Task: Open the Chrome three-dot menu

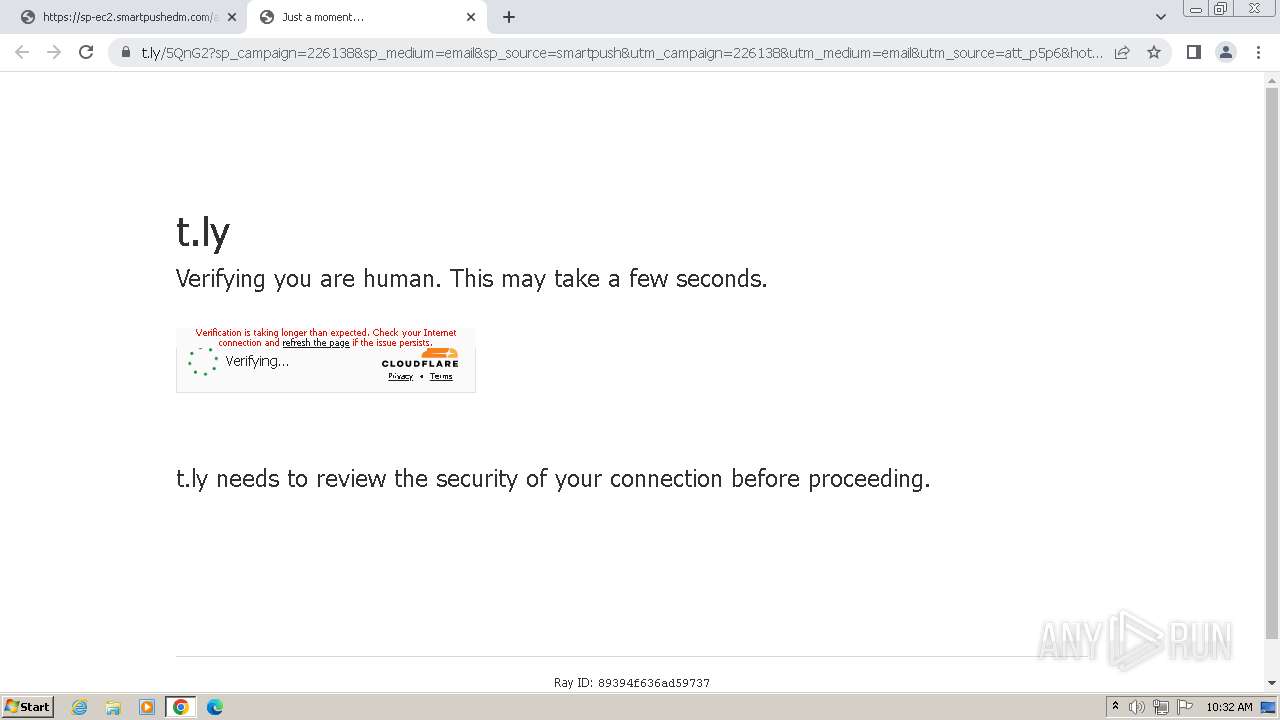Action: [x=1259, y=52]
